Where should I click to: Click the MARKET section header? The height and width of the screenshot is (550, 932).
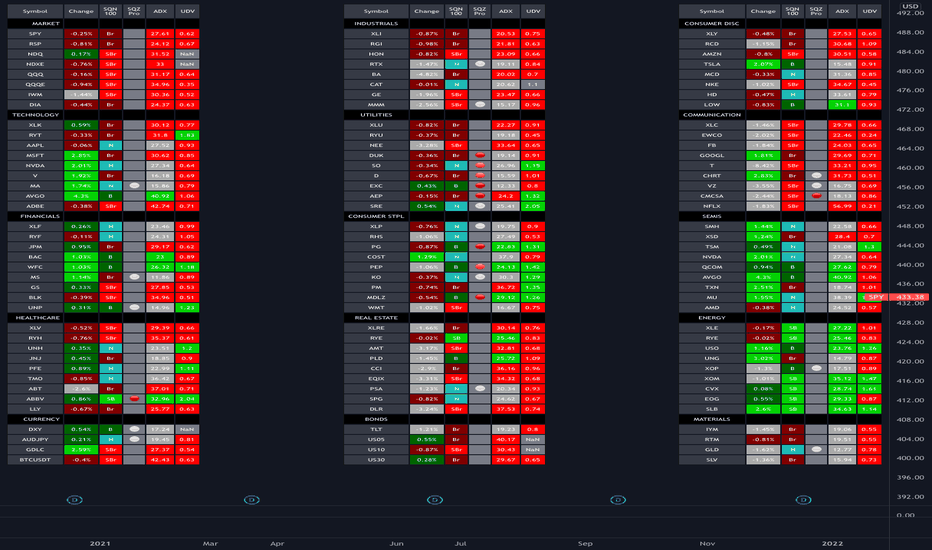coord(45,23)
